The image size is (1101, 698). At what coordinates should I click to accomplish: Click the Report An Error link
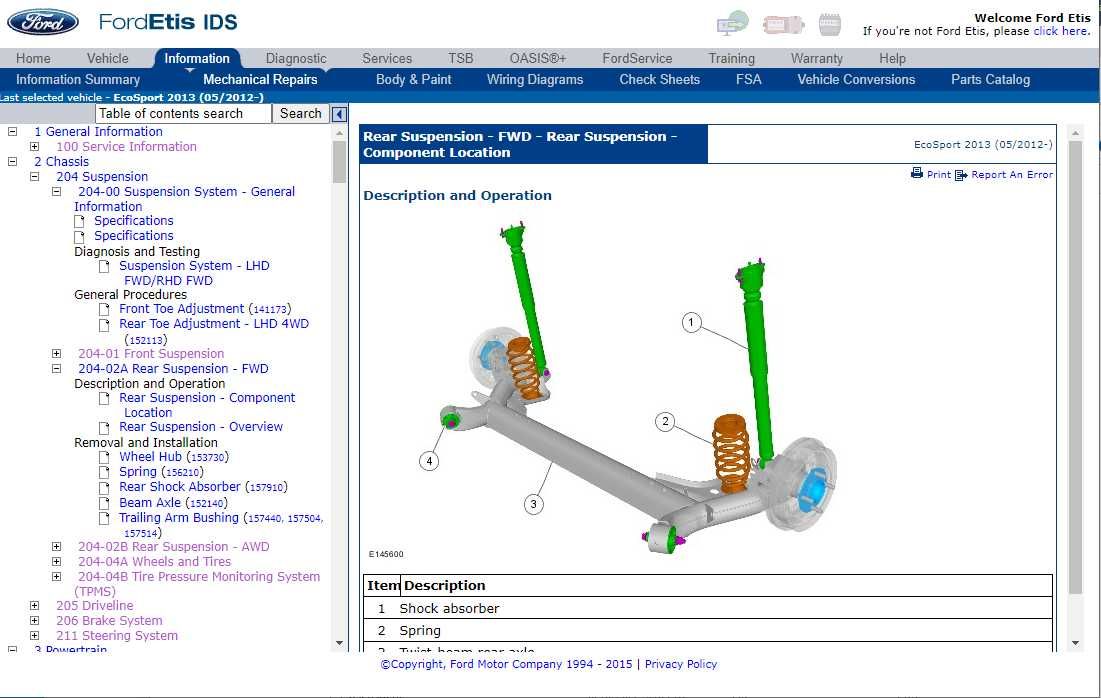click(1012, 174)
